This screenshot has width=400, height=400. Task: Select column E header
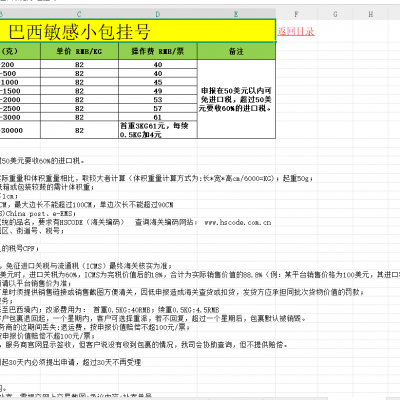(236, 14)
